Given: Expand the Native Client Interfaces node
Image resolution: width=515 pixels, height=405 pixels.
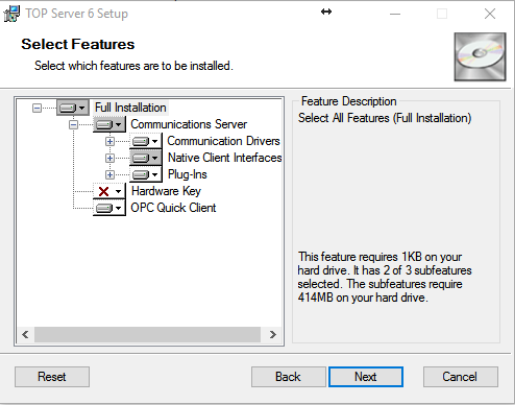Looking at the screenshot, I should click(x=110, y=158).
